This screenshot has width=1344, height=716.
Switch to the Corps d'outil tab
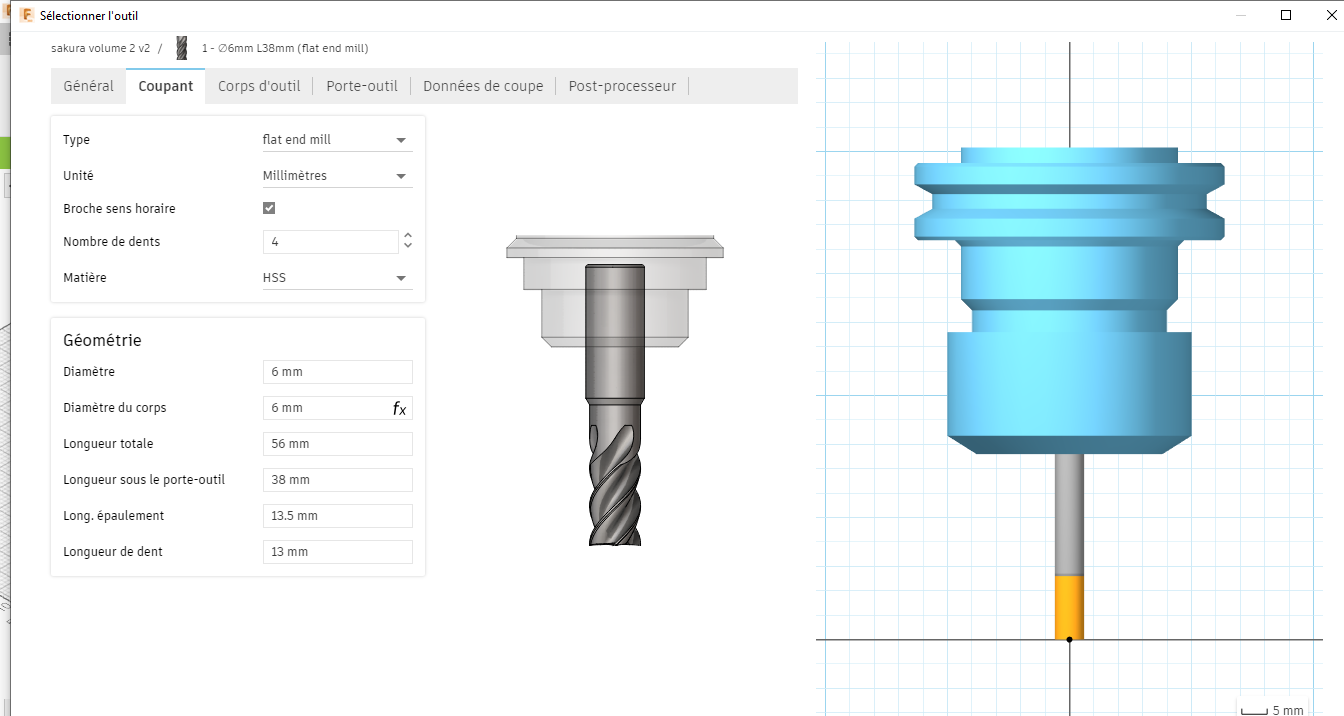pyautogui.click(x=259, y=86)
